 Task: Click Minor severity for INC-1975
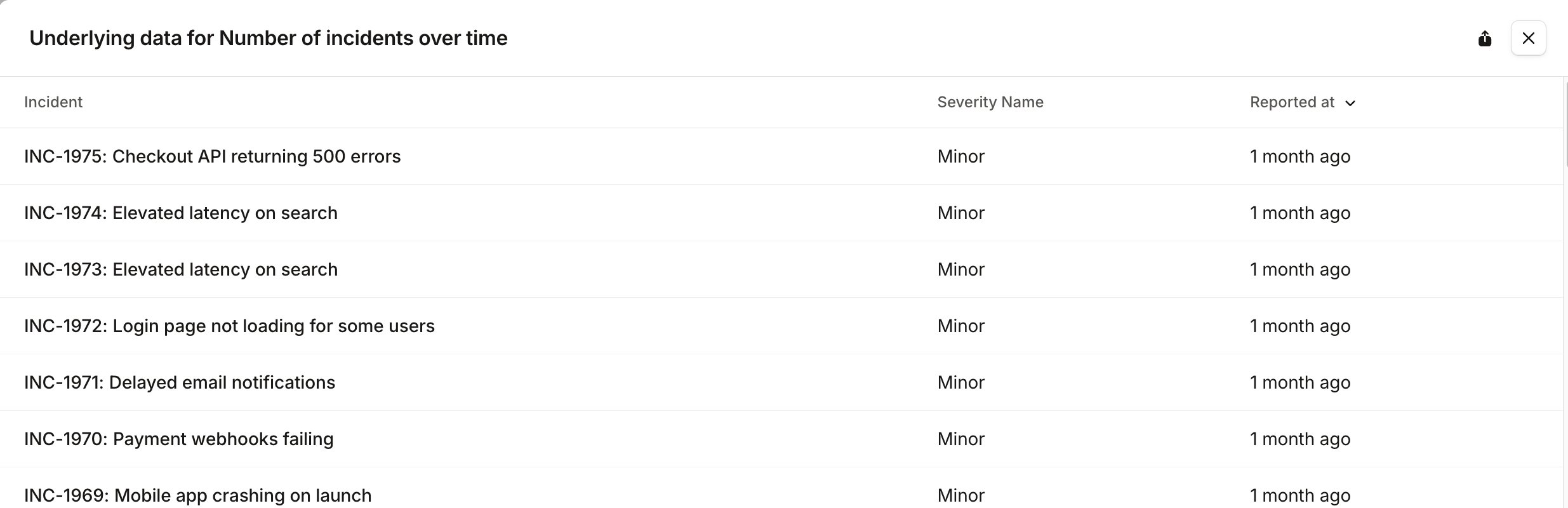960,156
